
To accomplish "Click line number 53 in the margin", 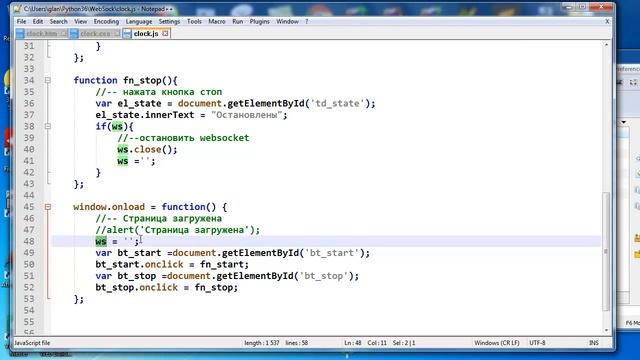I will coord(29,299).
